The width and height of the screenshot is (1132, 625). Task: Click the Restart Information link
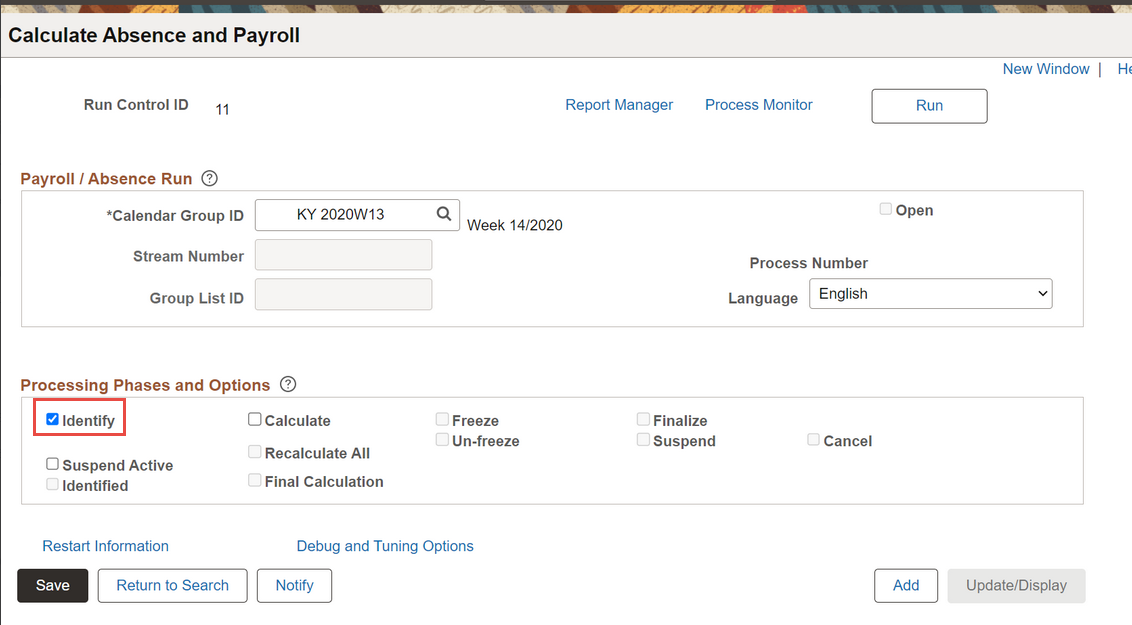105,546
